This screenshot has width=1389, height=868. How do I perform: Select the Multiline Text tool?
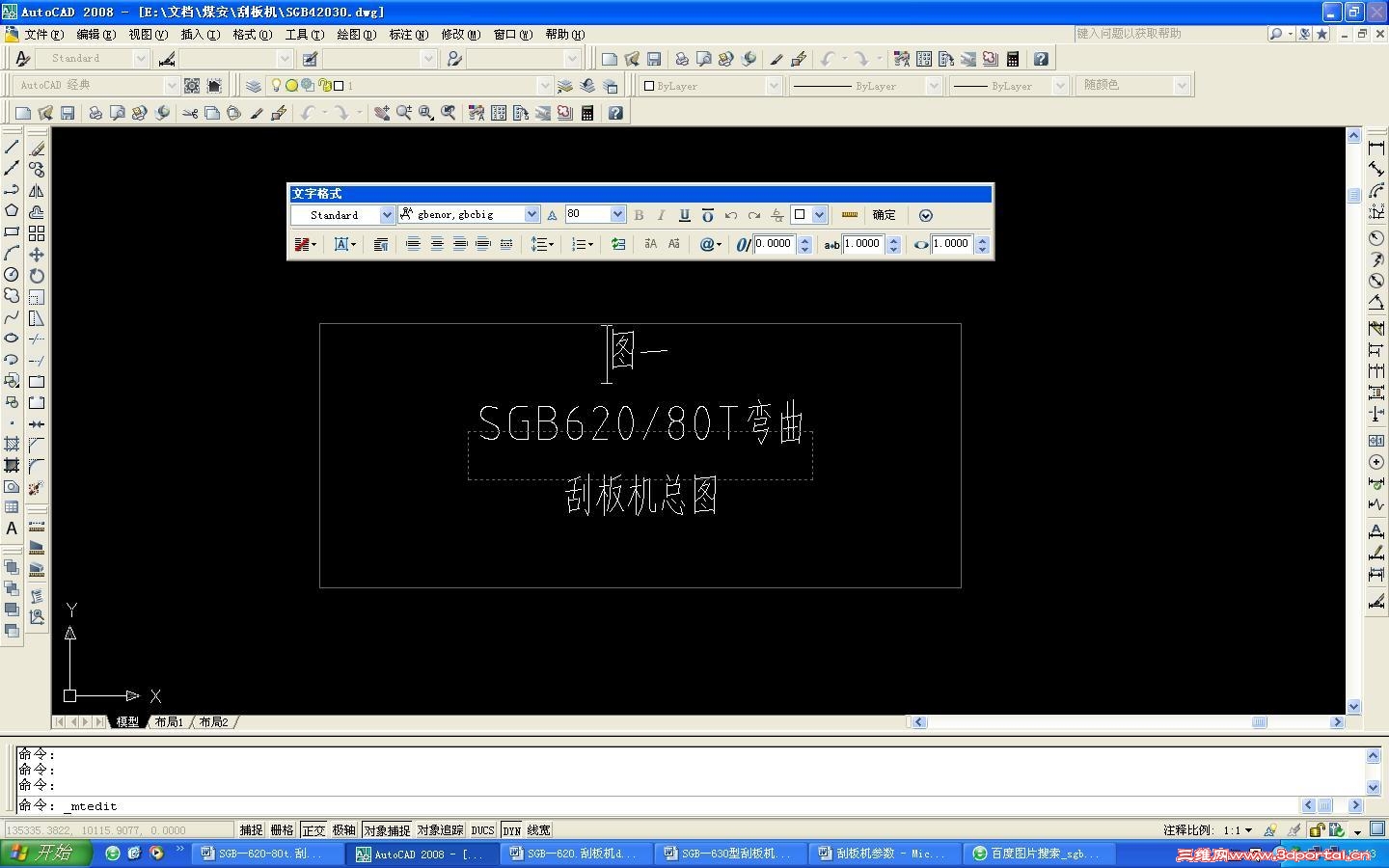[x=12, y=529]
